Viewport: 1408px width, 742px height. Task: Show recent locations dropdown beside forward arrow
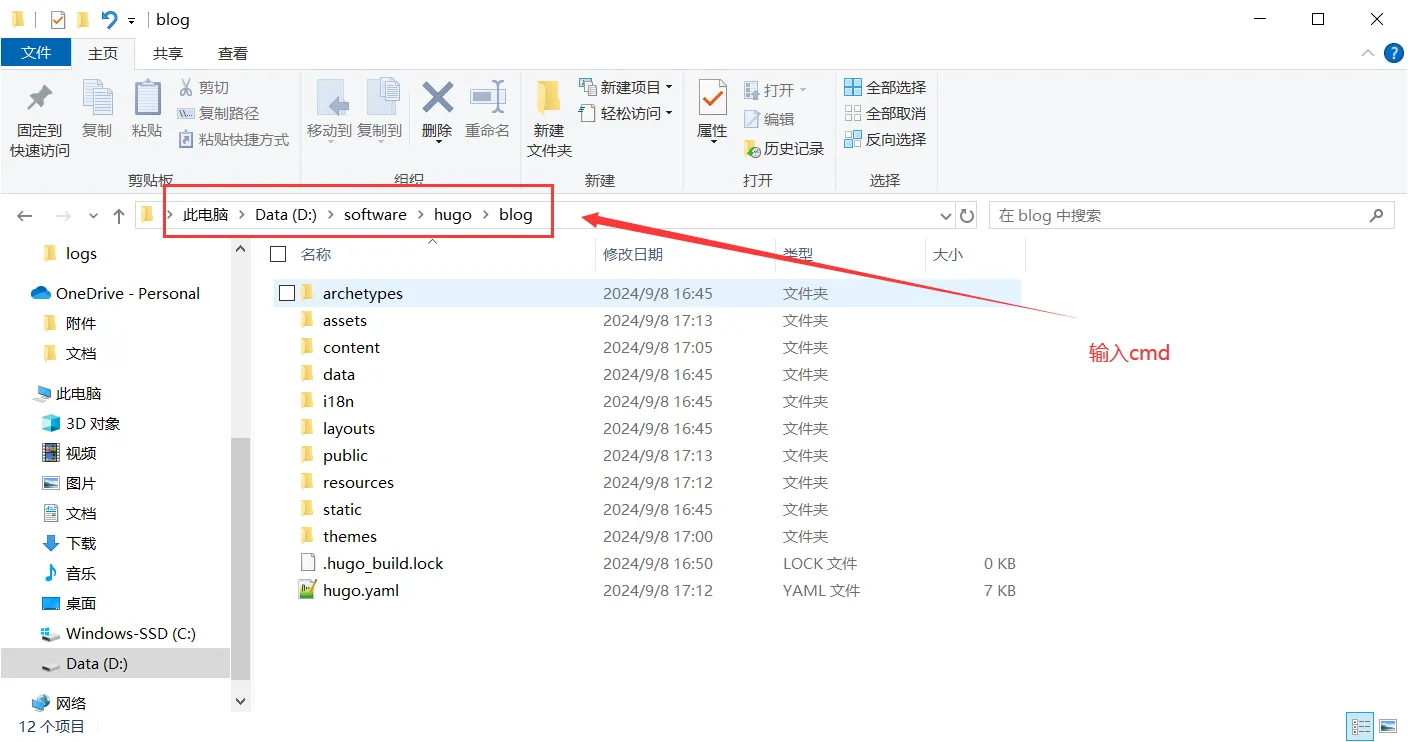(93, 216)
